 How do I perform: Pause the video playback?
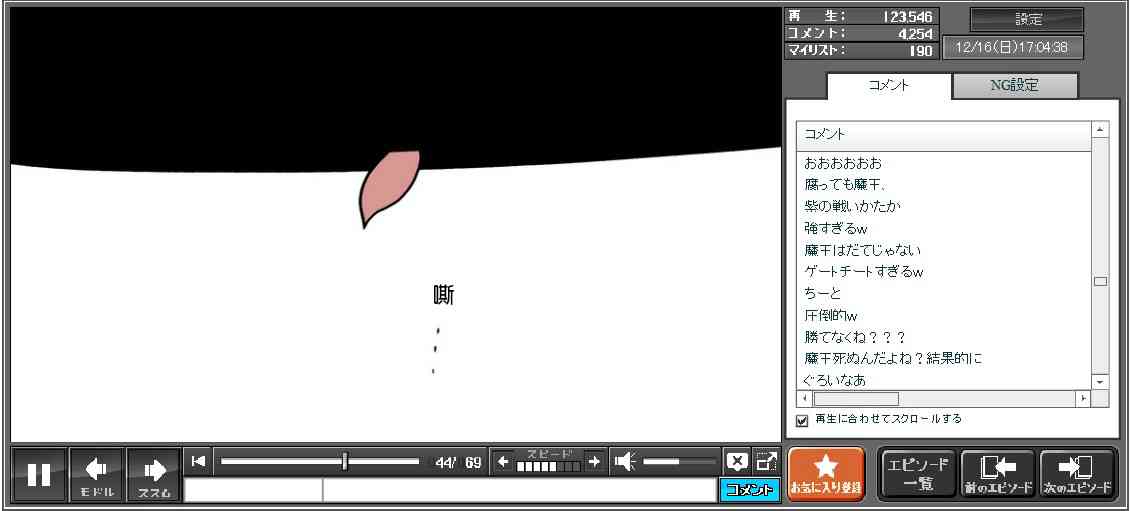click(x=39, y=474)
